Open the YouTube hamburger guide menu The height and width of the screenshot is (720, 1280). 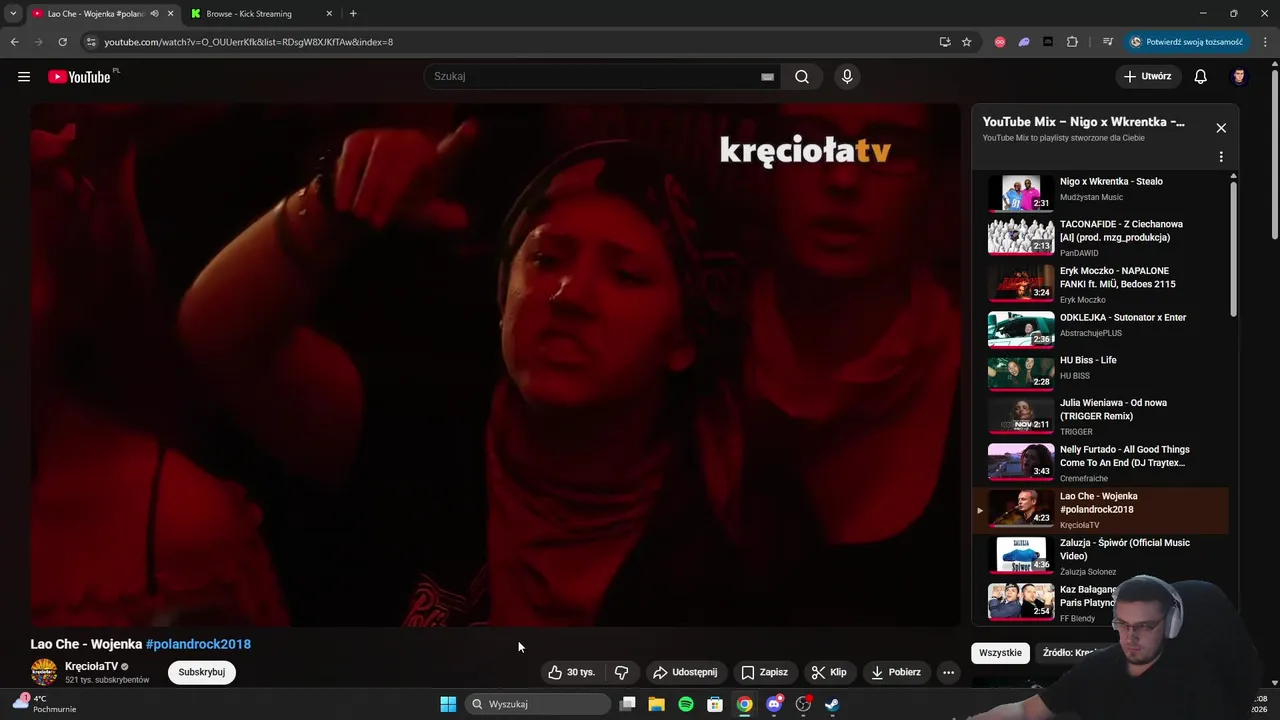24,77
